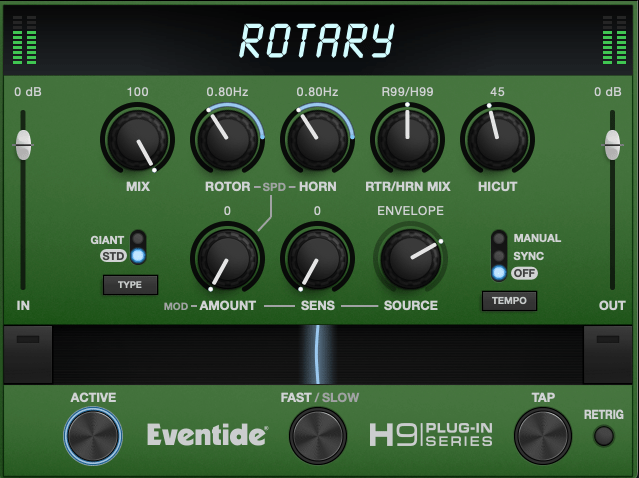The width and height of the screenshot is (639, 478).
Task: Click the HICUT knob
Action: pyautogui.click(x=497, y=141)
